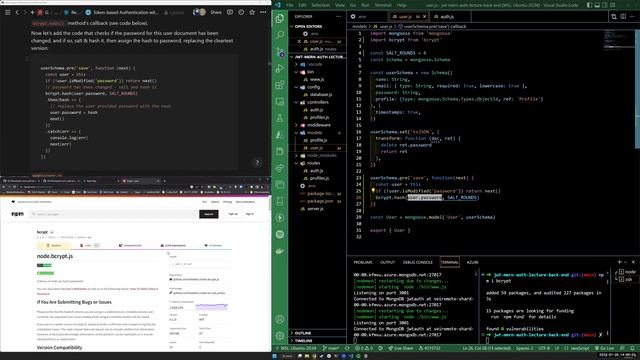Open the Explorer view in the VS Code activity bar
Screen dimensions: 640x360
(x=280, y=18)
